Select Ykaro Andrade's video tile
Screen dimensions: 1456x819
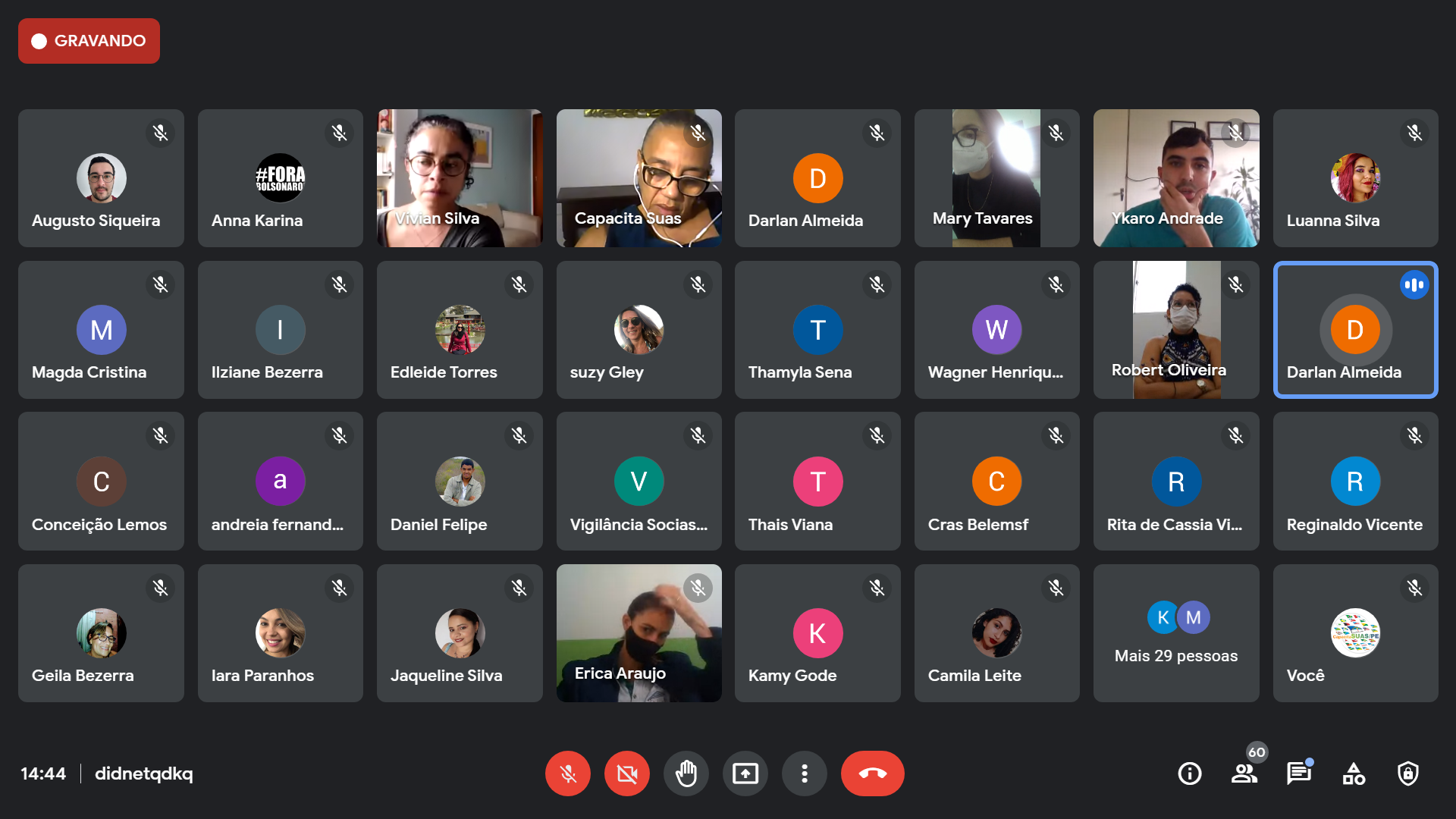[x=1176, y=178]
